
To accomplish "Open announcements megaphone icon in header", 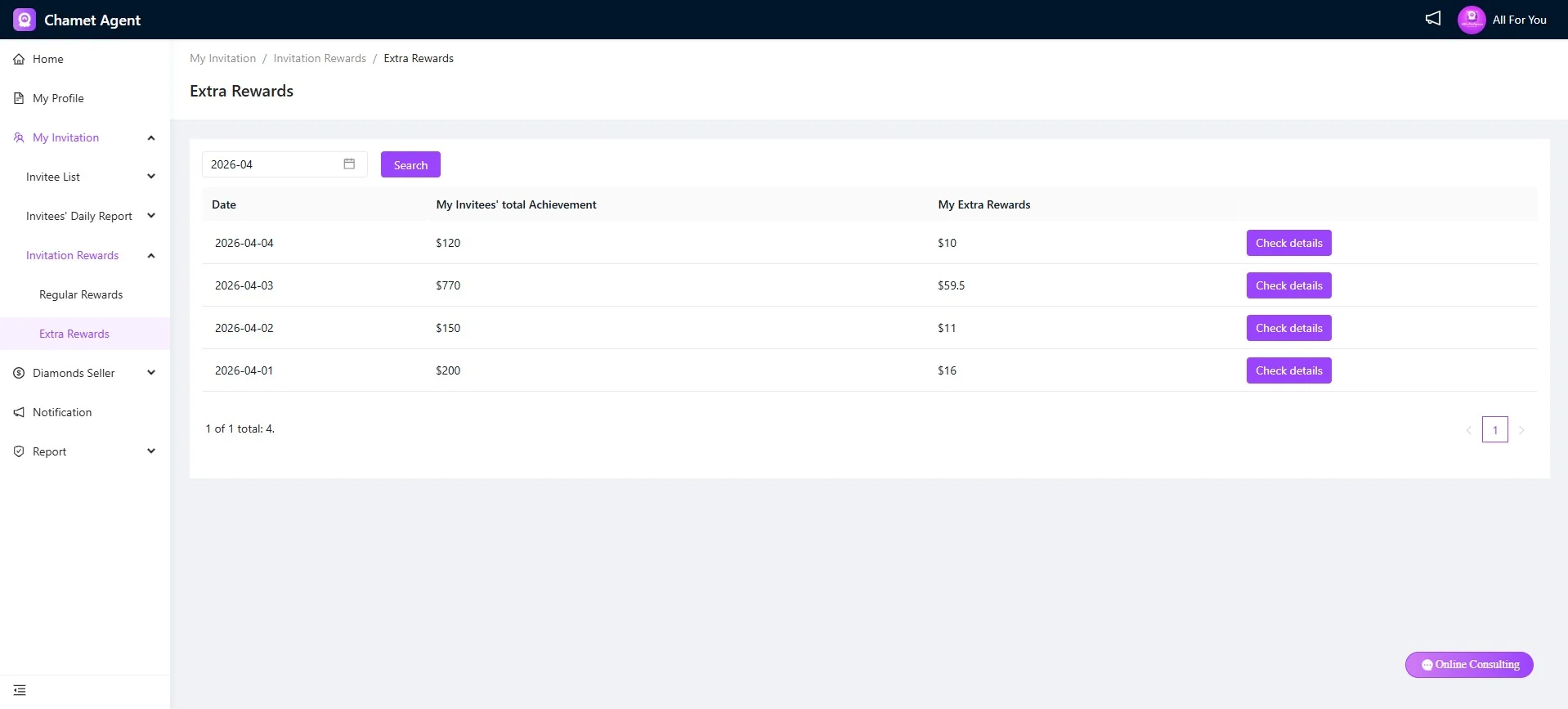I will [1433, 19].
